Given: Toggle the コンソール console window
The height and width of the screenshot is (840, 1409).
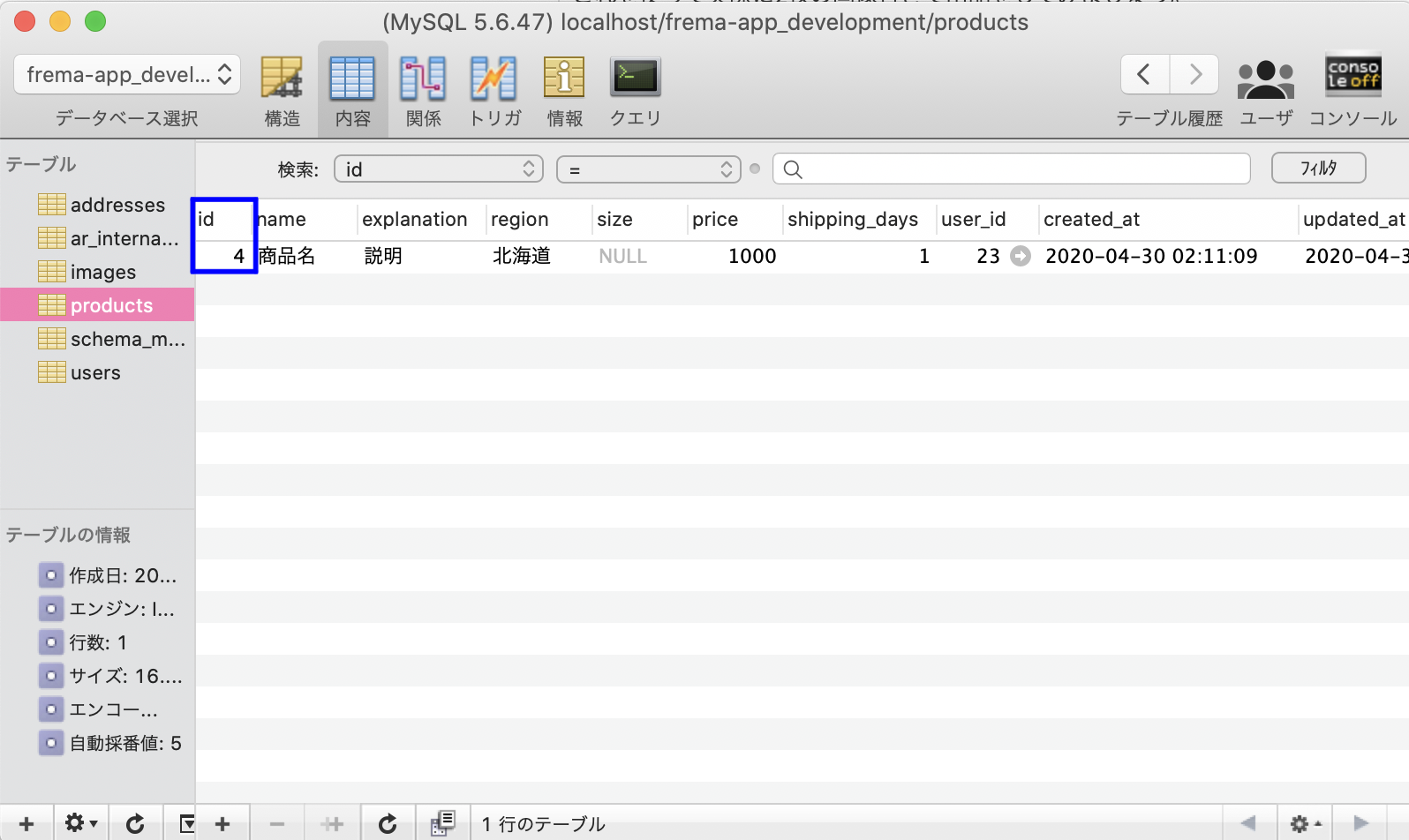Looking at the screenshot, I should pos(1352,90).
